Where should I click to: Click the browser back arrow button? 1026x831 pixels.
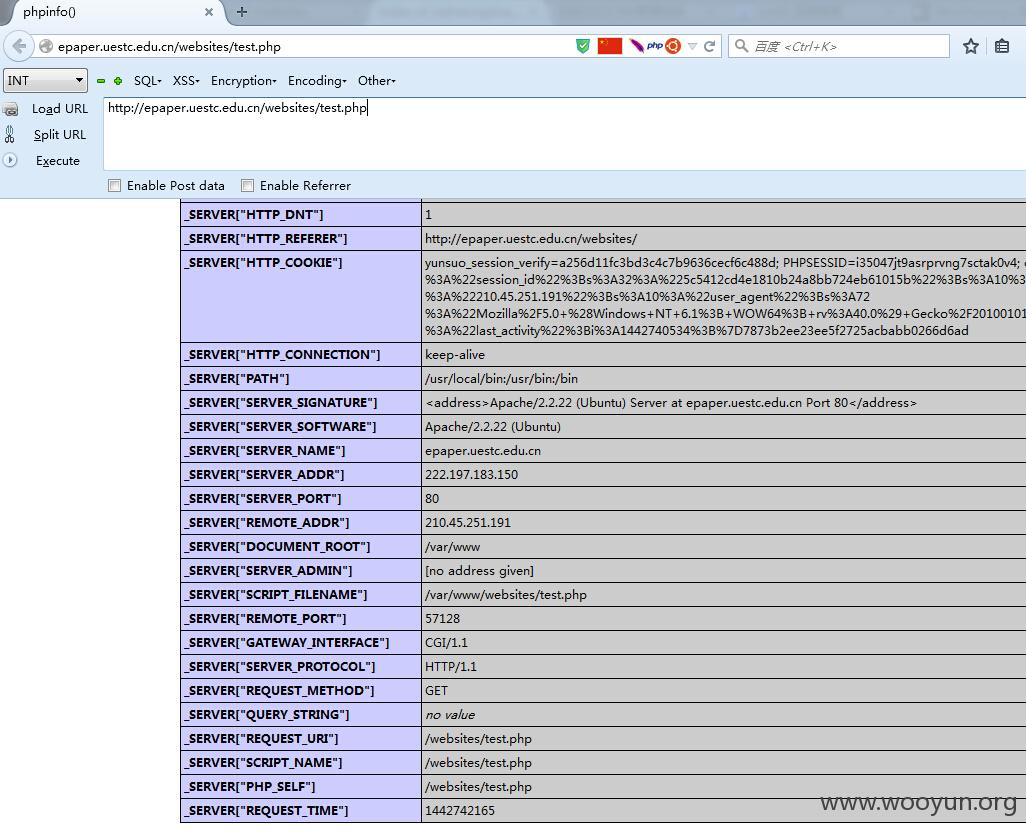[x=19, y=46]
